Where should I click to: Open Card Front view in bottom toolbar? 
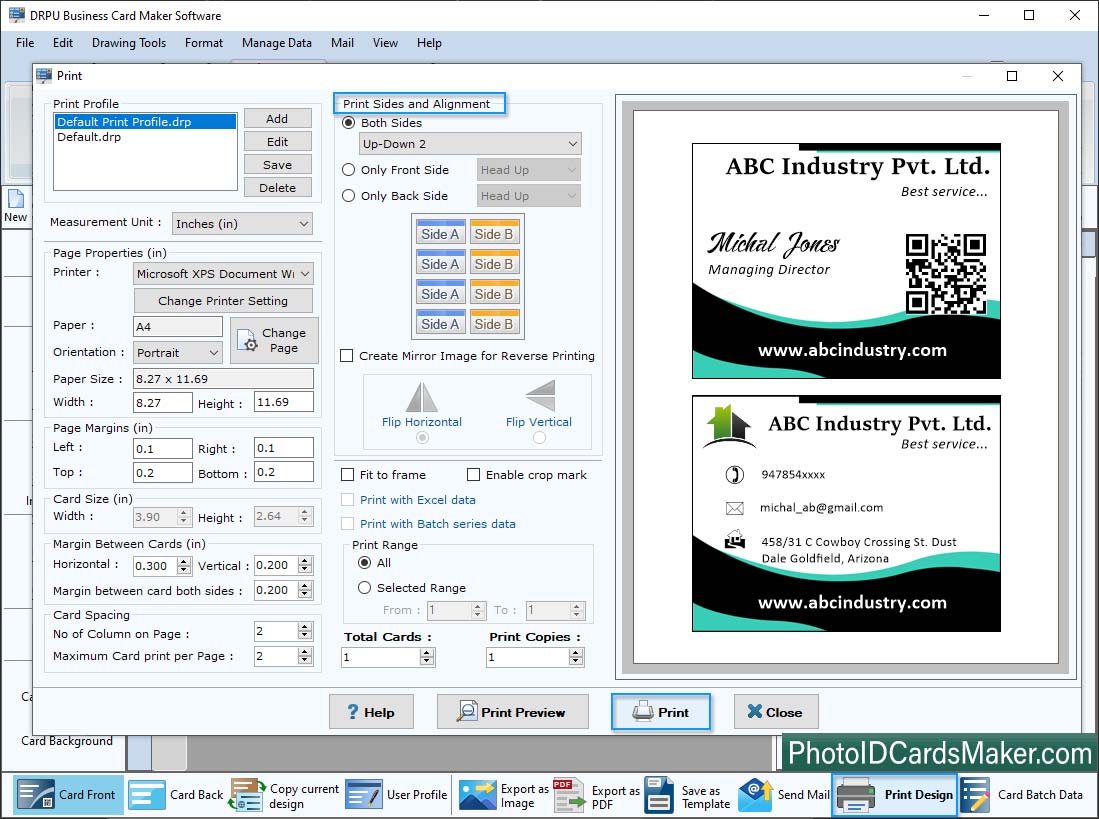pyautogui.click(x=68, y=794)
